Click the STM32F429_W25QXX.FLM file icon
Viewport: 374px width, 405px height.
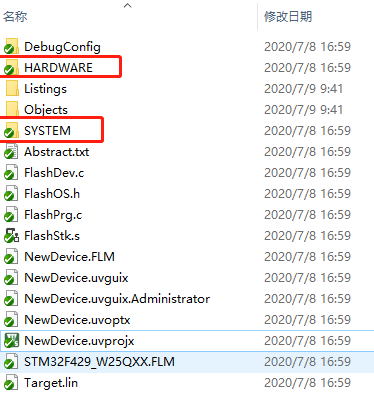[x=11, y=362]
